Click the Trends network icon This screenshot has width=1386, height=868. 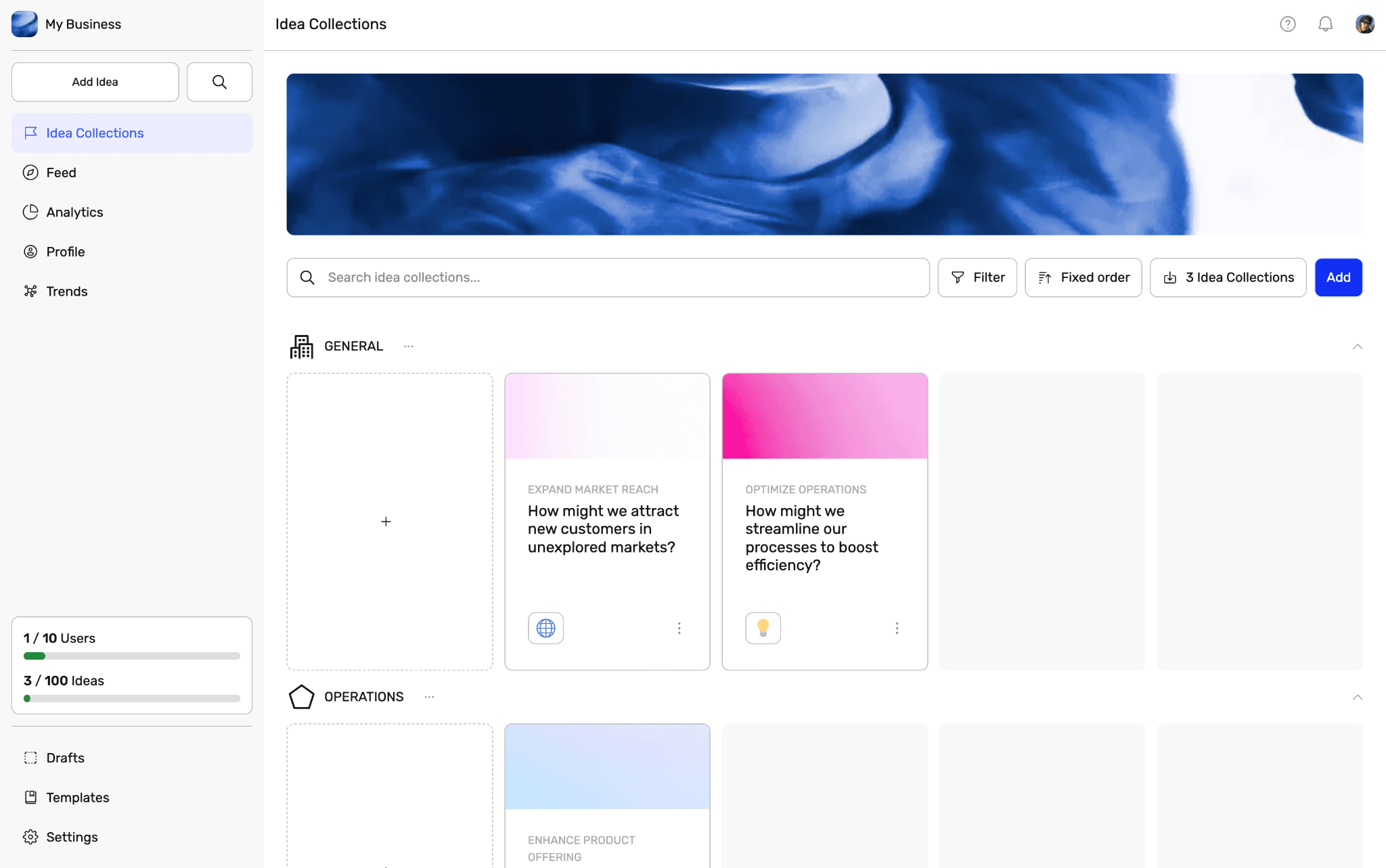(x=30, y=291)
